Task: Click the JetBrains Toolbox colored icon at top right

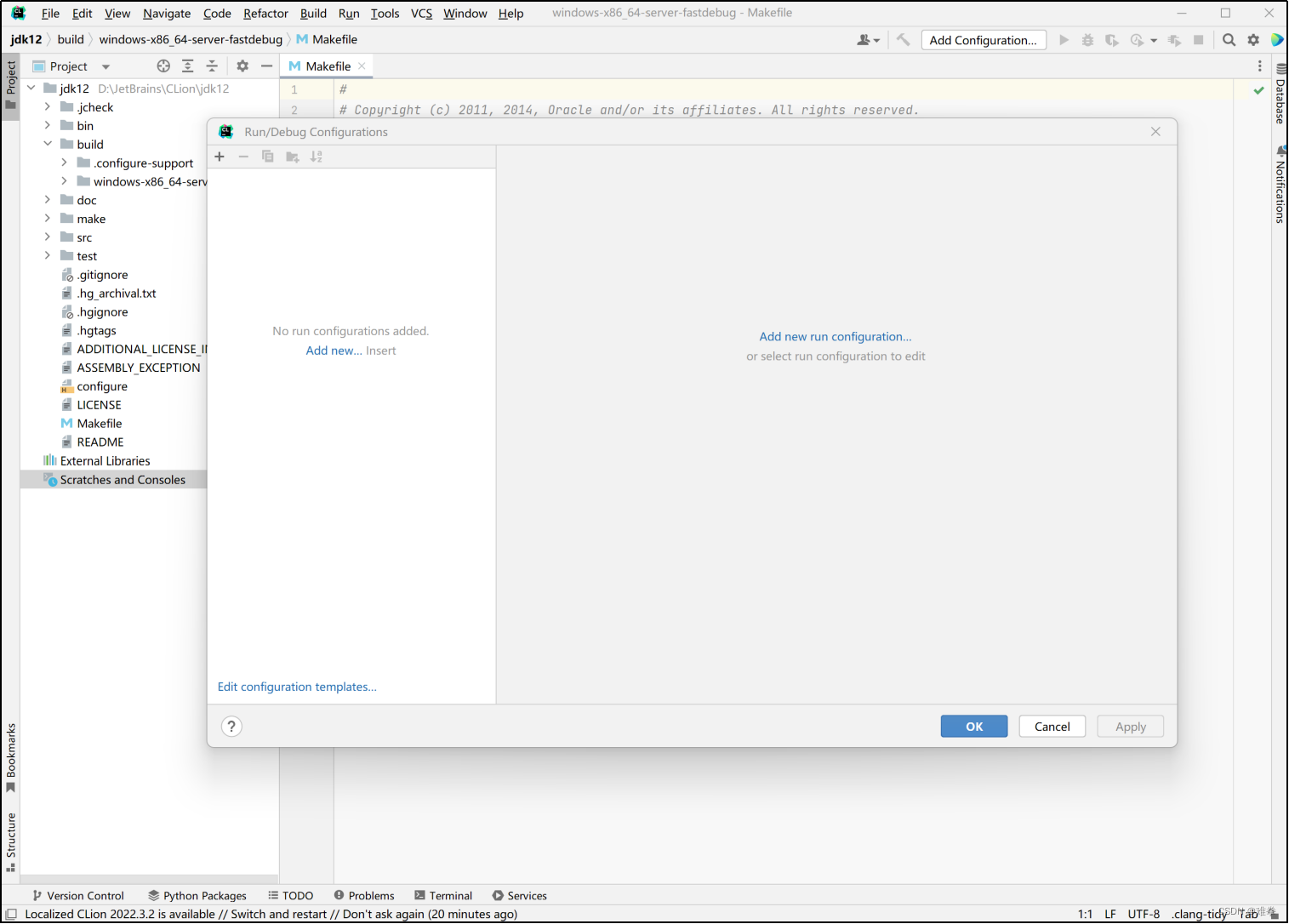Action: tap(1277, 40)
